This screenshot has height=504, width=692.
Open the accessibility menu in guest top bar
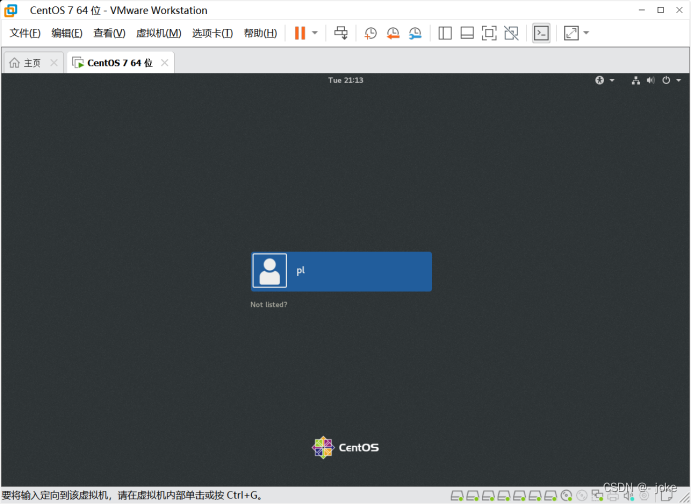[x=604, y=80]
